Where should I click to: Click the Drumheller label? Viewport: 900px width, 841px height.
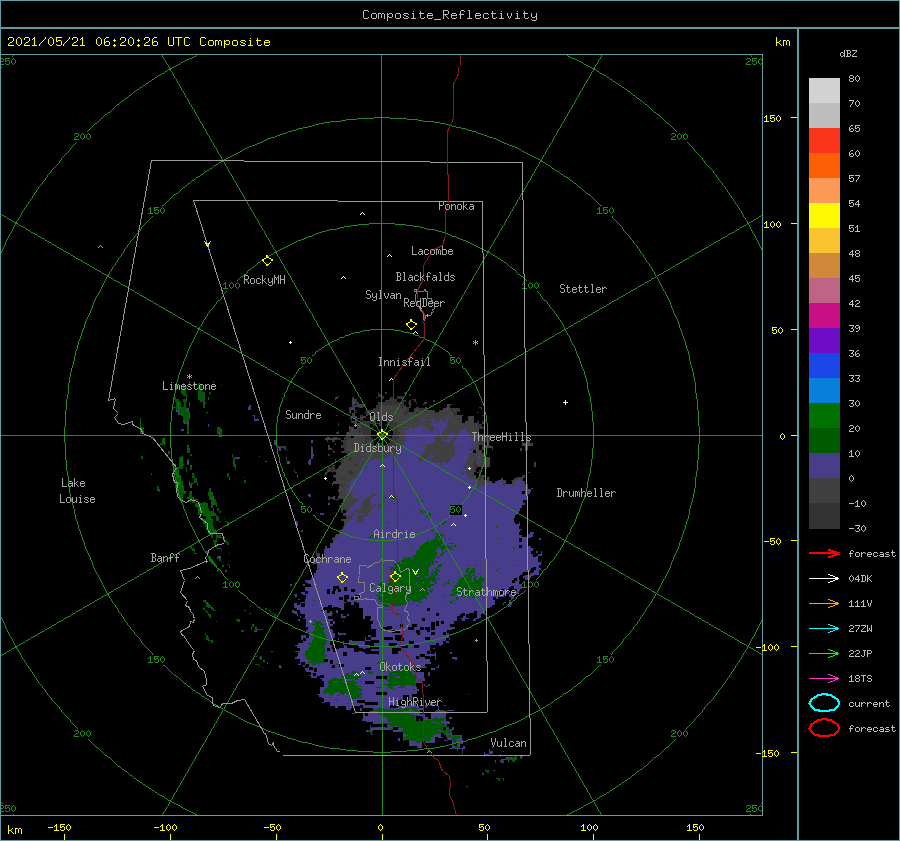click(586, 493)
